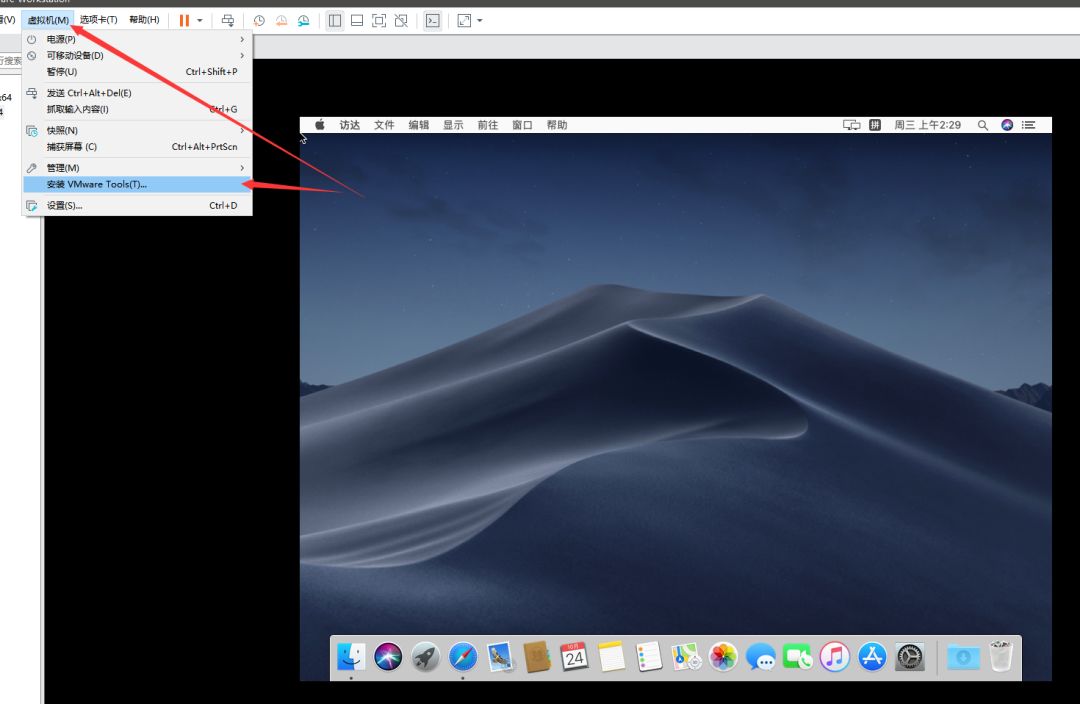Click the Siri icon in menu bar
1080x704 pixels.
1007,125
